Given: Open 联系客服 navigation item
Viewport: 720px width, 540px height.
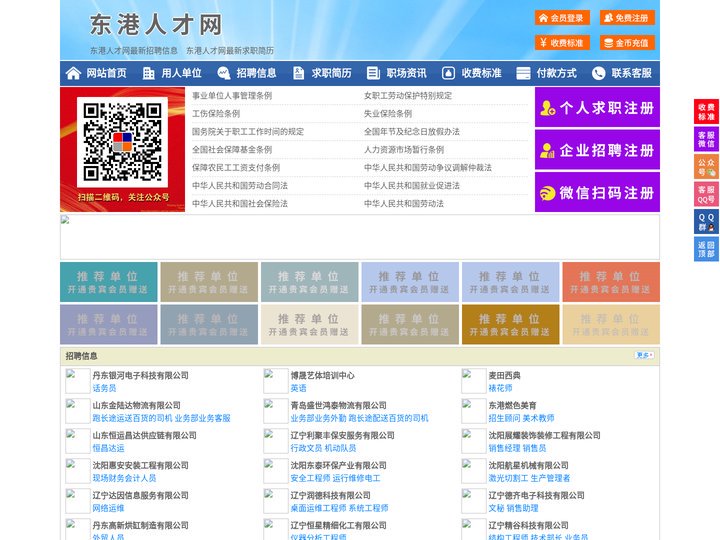Looking at the screenshot, I should [631, 73].
